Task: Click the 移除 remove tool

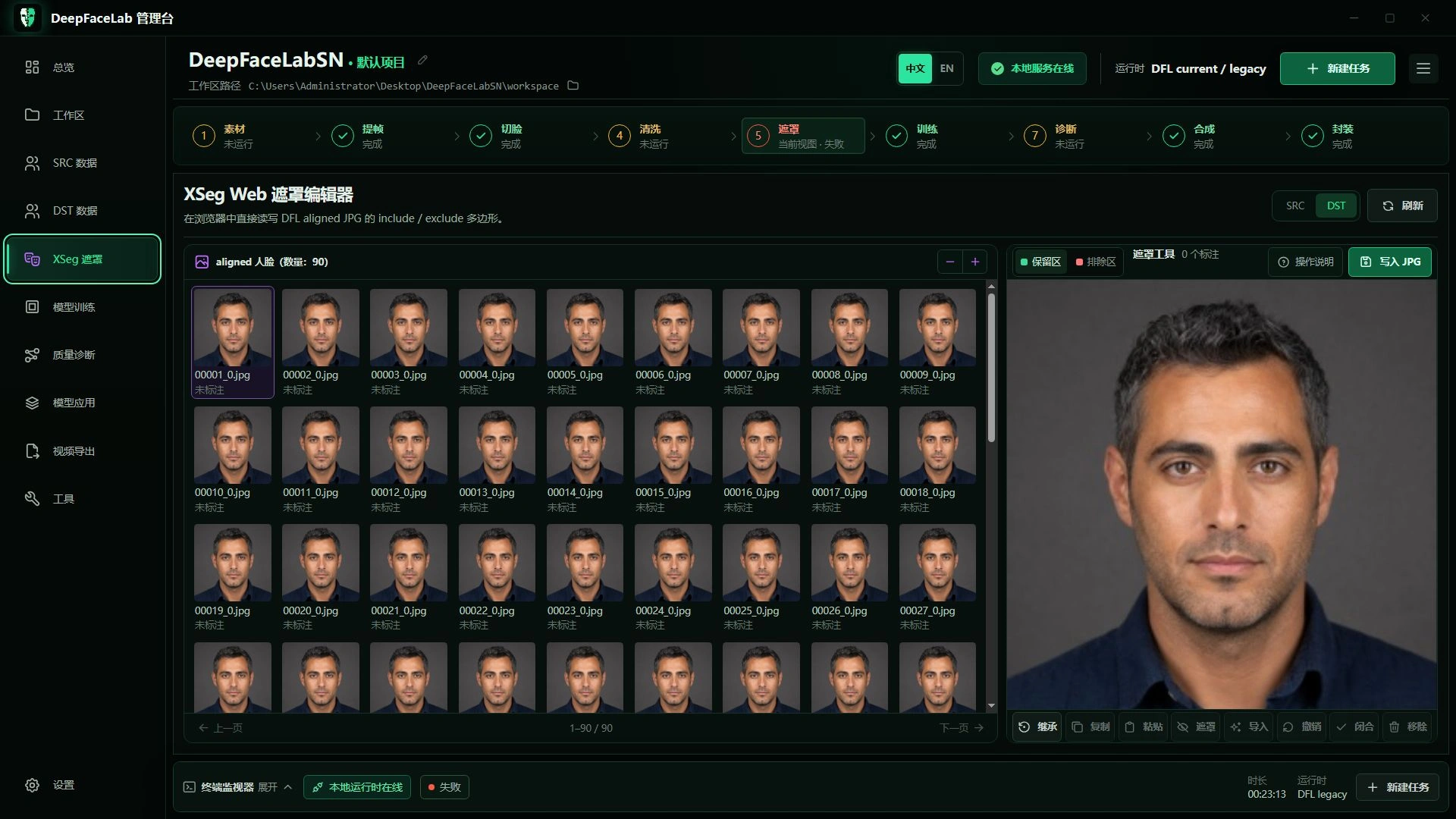Action: [1408, 726]
